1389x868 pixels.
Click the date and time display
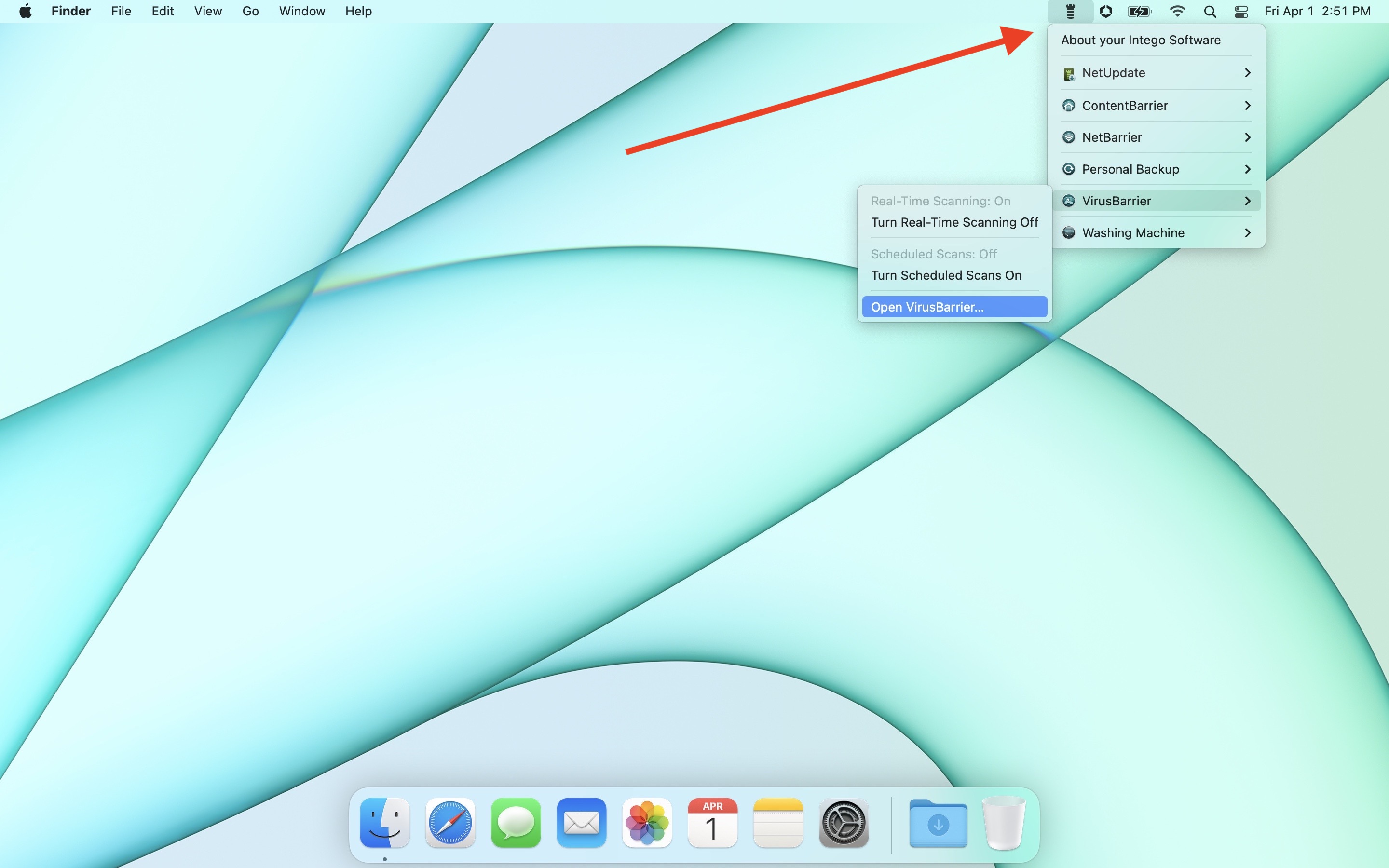click(1317, 12)
